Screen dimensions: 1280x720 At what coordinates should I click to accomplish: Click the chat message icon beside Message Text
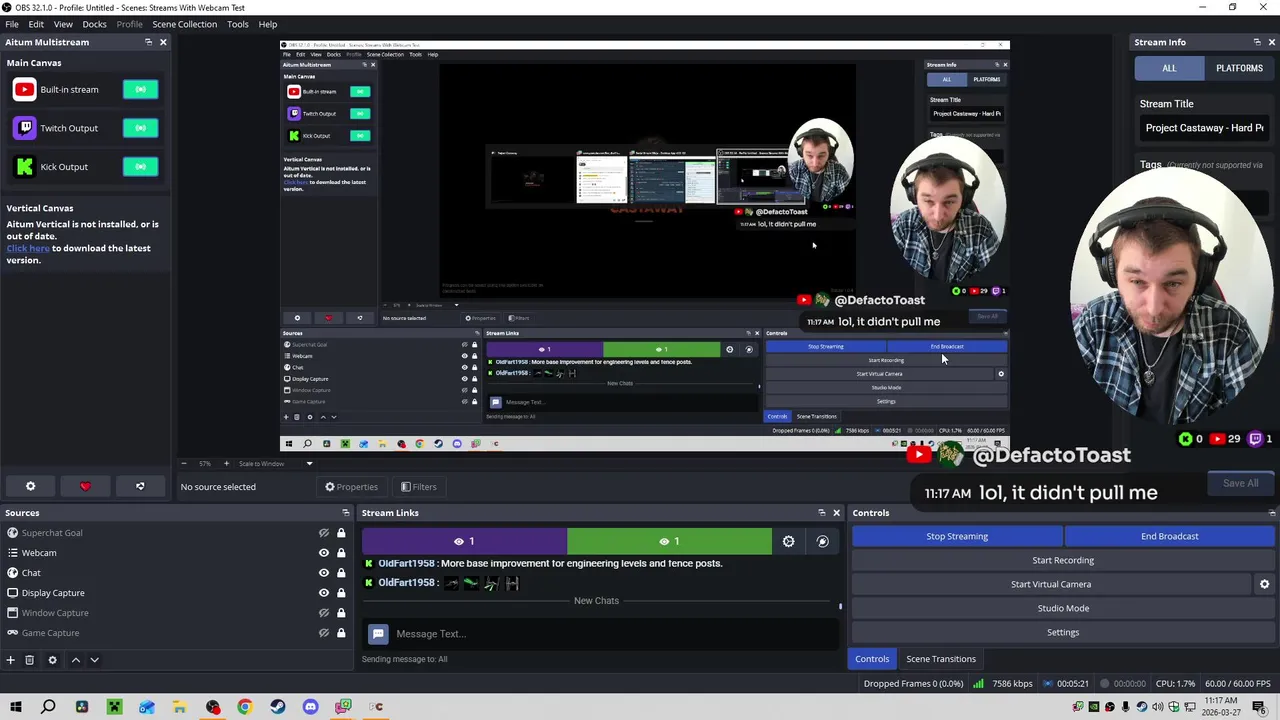[378, 634]
